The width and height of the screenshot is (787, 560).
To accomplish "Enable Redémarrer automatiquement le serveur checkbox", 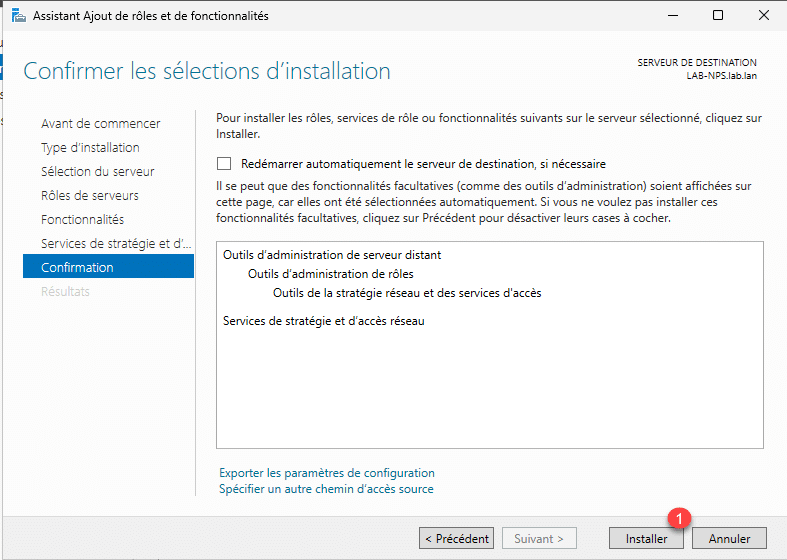I will (224, 164).
